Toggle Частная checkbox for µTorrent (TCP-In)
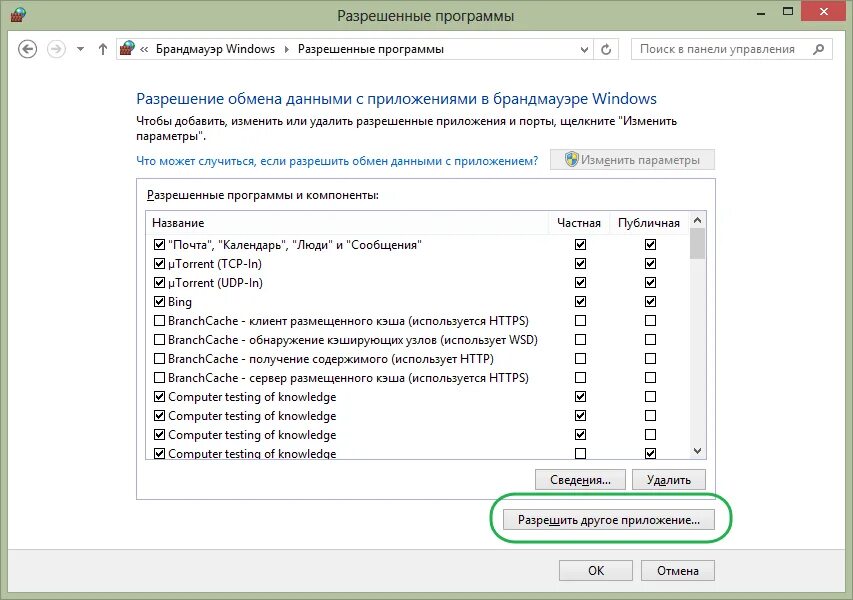Screen dimensions: 853x600 point(580,263)
